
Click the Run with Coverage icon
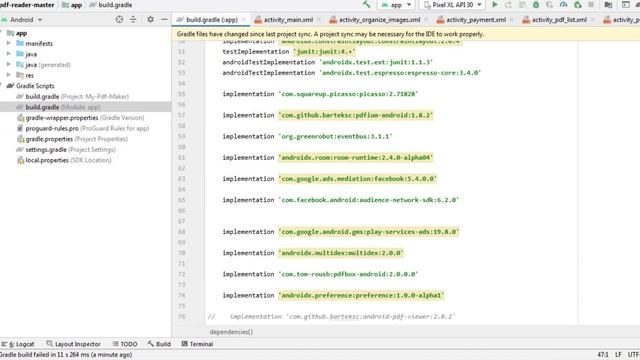tap(550, 5)
